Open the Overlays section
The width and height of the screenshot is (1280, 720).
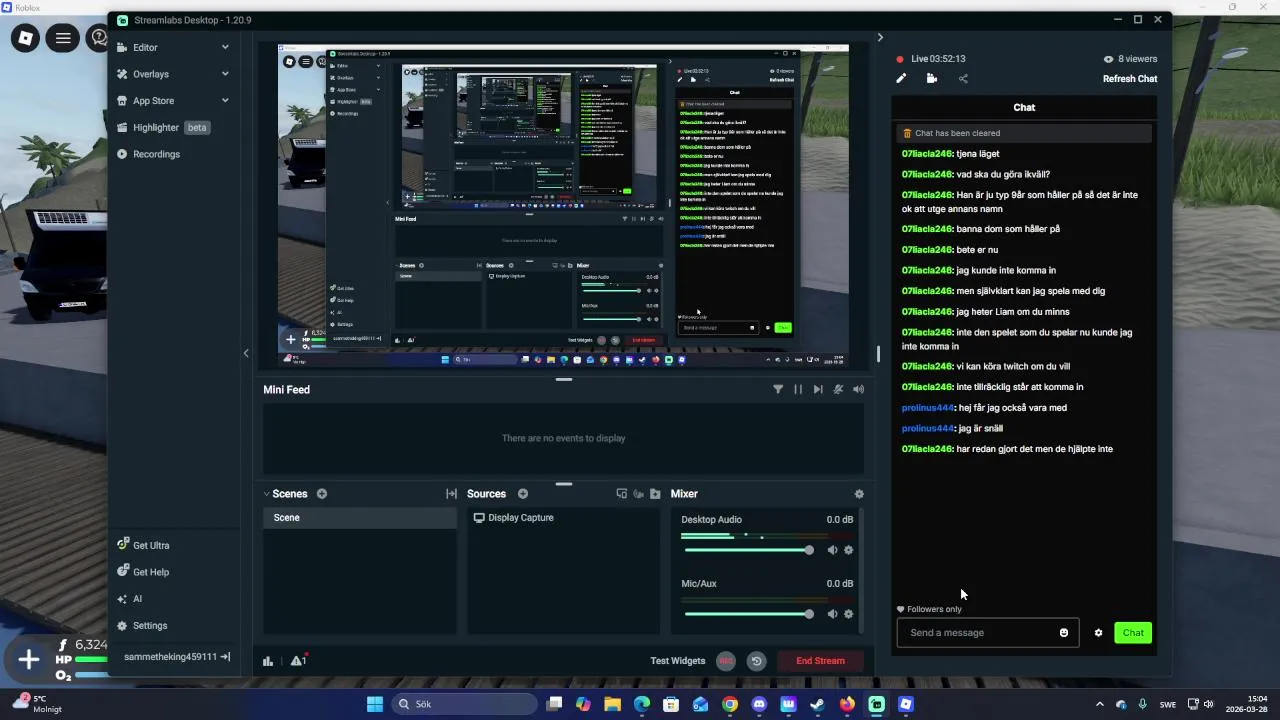(x=151, y=74)
